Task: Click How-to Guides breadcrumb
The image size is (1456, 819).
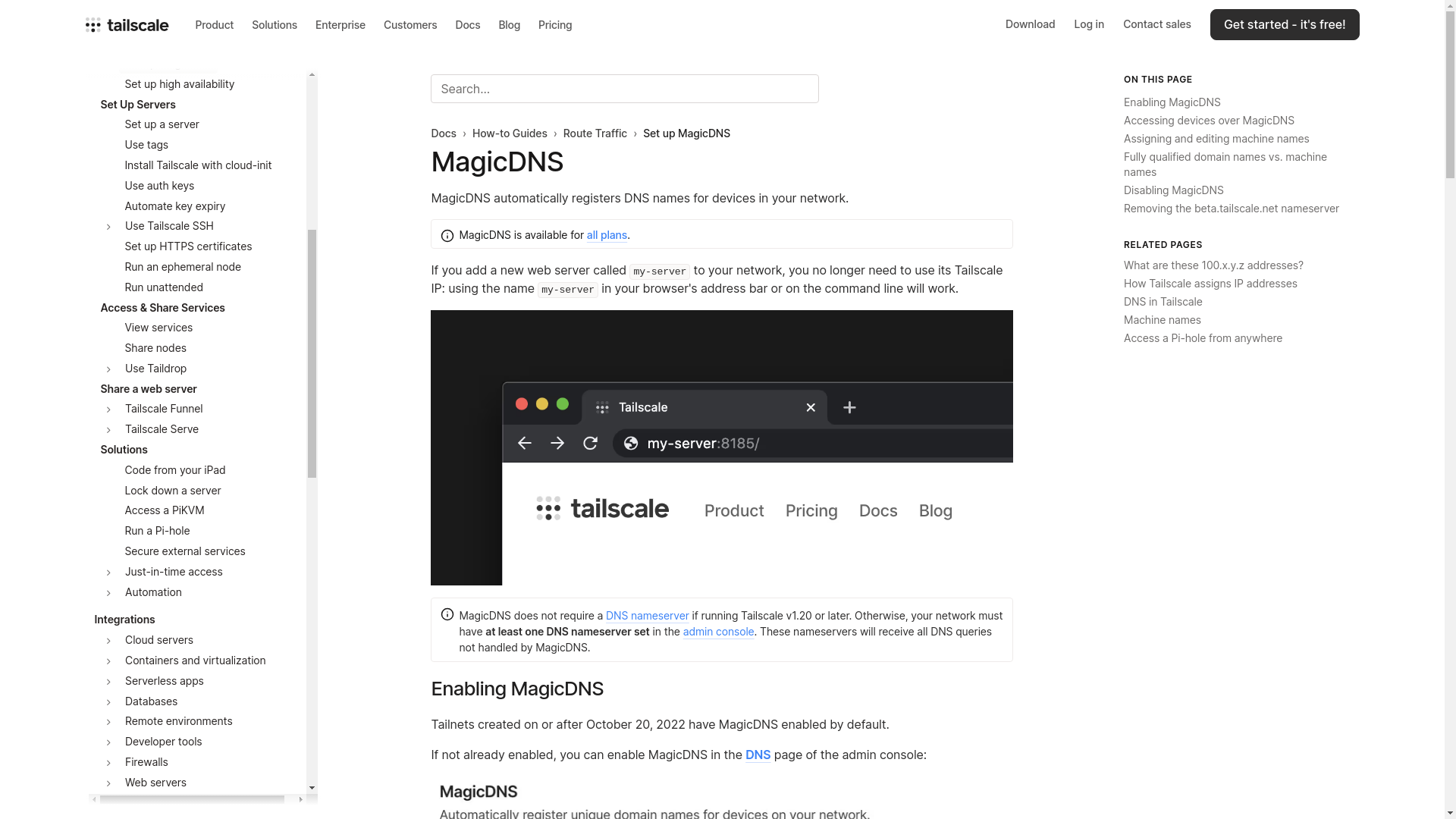Action: (510, 133)
